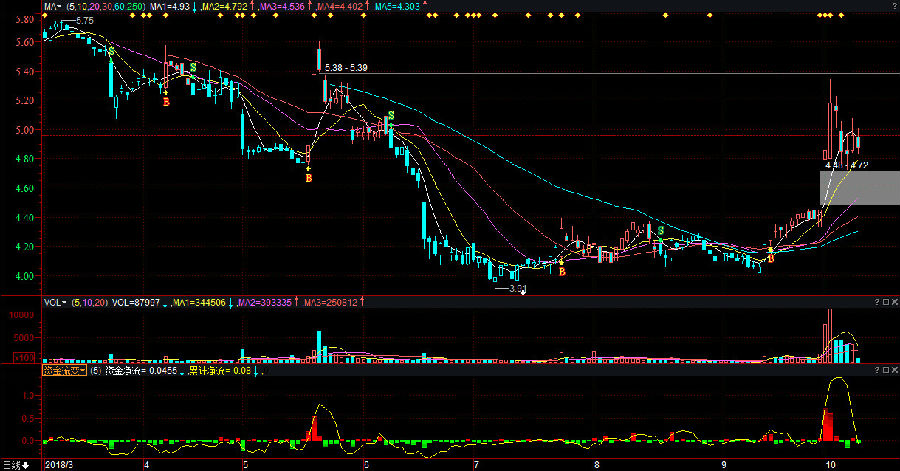Viewport: 900px width, 471px height.
Task: Click the 2018/3 date on timeline
Action: [x=62, y=465]
